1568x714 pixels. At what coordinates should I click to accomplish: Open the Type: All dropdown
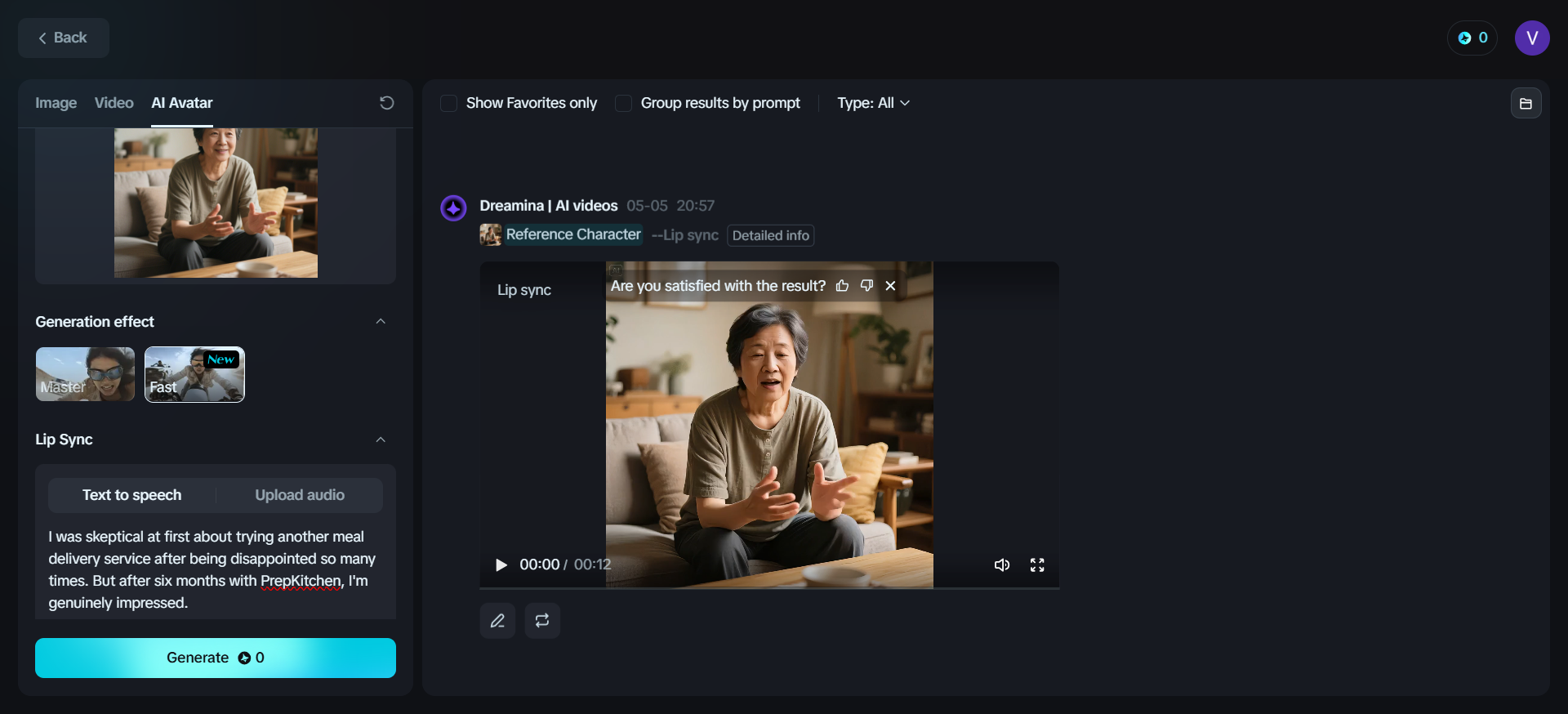(x=873, y=103)
